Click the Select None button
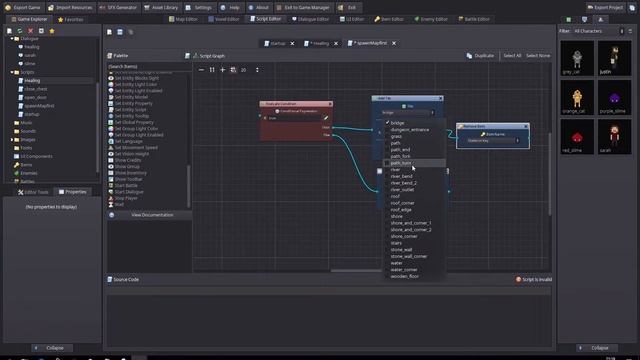 538,56
